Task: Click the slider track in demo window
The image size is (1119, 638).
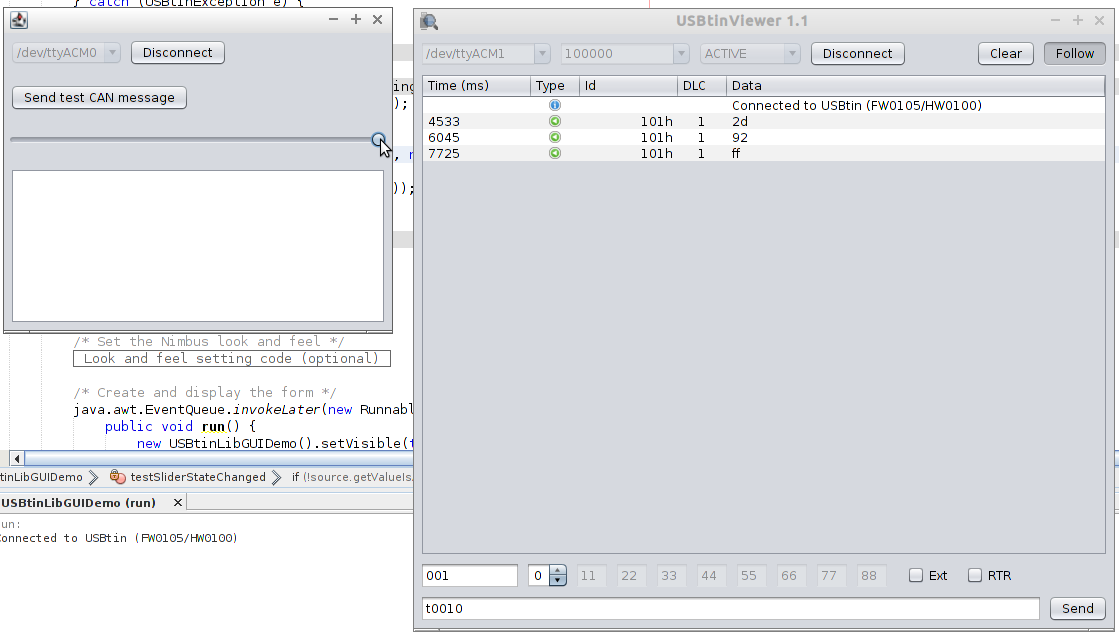Action: pyautogui.click(x=193, y=140)
